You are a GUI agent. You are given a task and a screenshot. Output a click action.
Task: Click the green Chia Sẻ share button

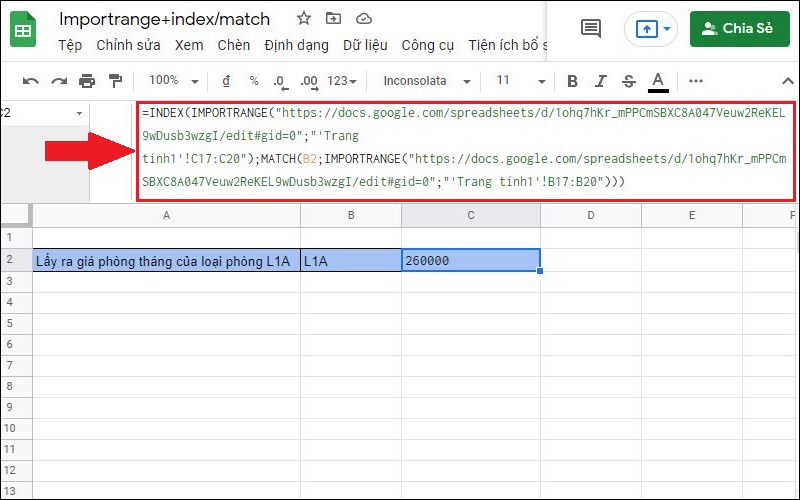pyautogui.click(x=739, y=29)
